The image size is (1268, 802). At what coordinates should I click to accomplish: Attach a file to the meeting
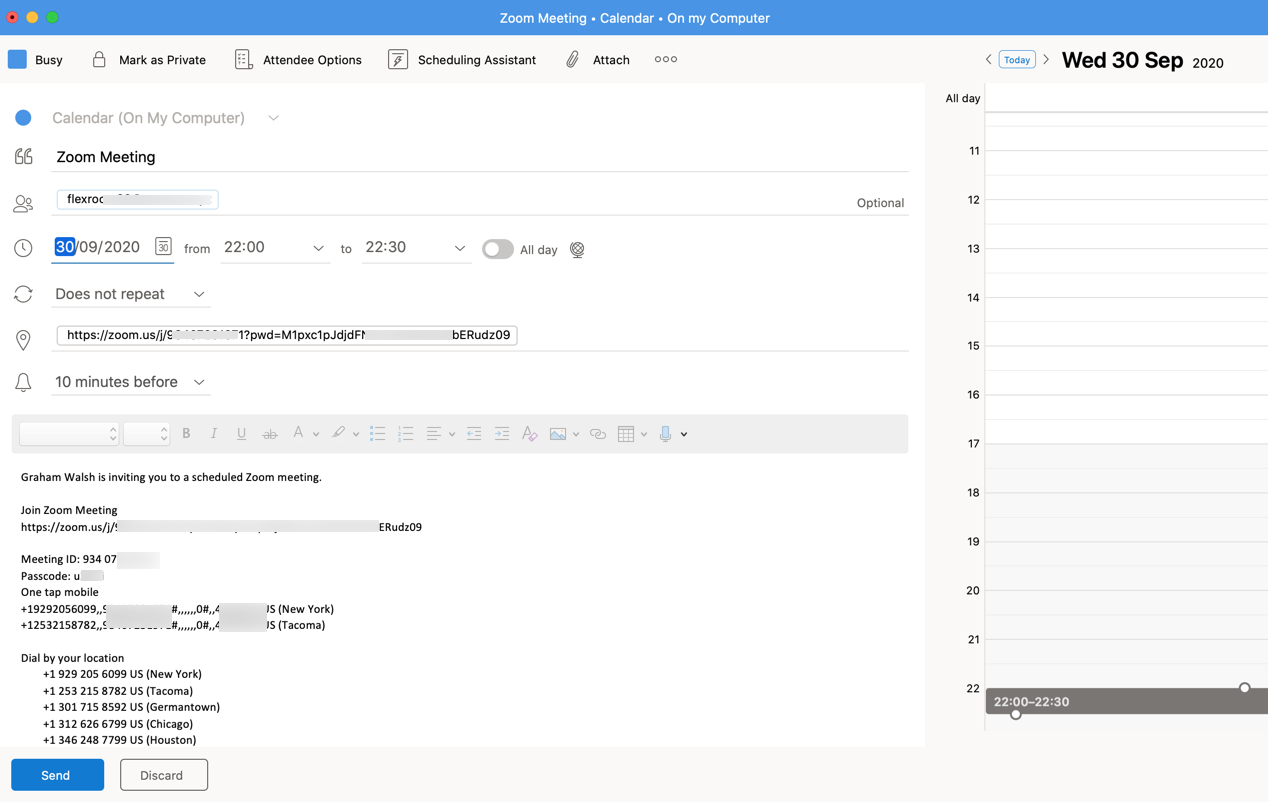[597, 59]
